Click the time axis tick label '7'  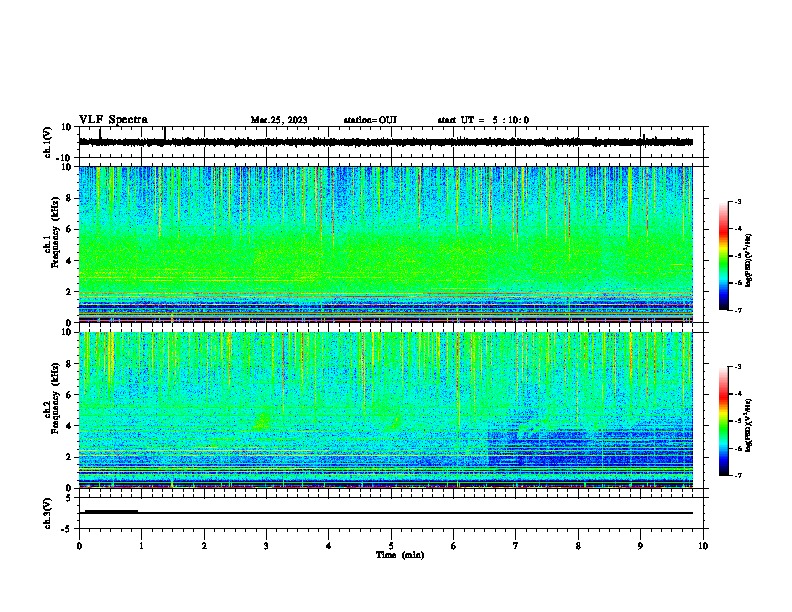point(516,546)
